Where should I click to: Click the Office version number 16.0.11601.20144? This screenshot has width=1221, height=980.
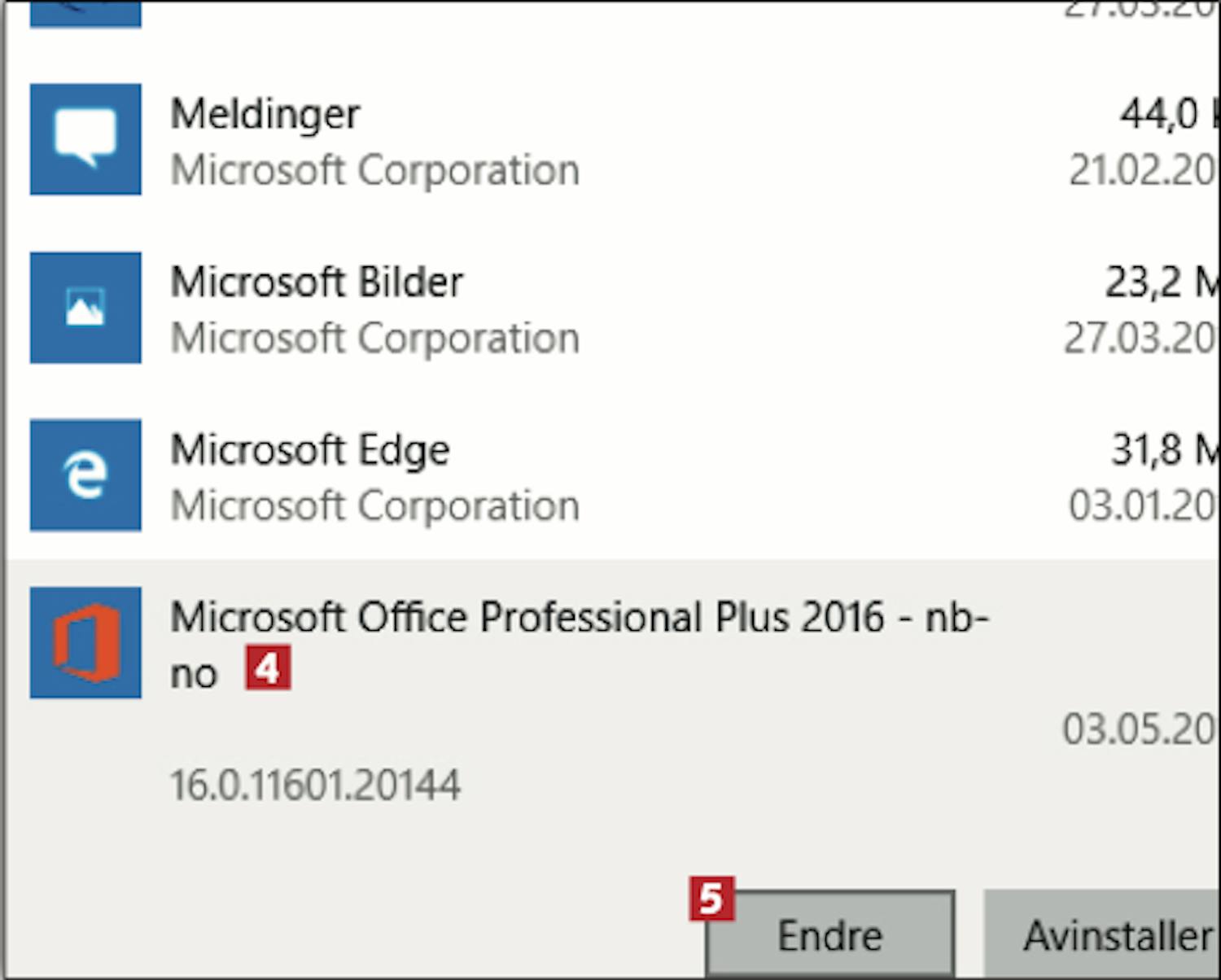(315, 785)
